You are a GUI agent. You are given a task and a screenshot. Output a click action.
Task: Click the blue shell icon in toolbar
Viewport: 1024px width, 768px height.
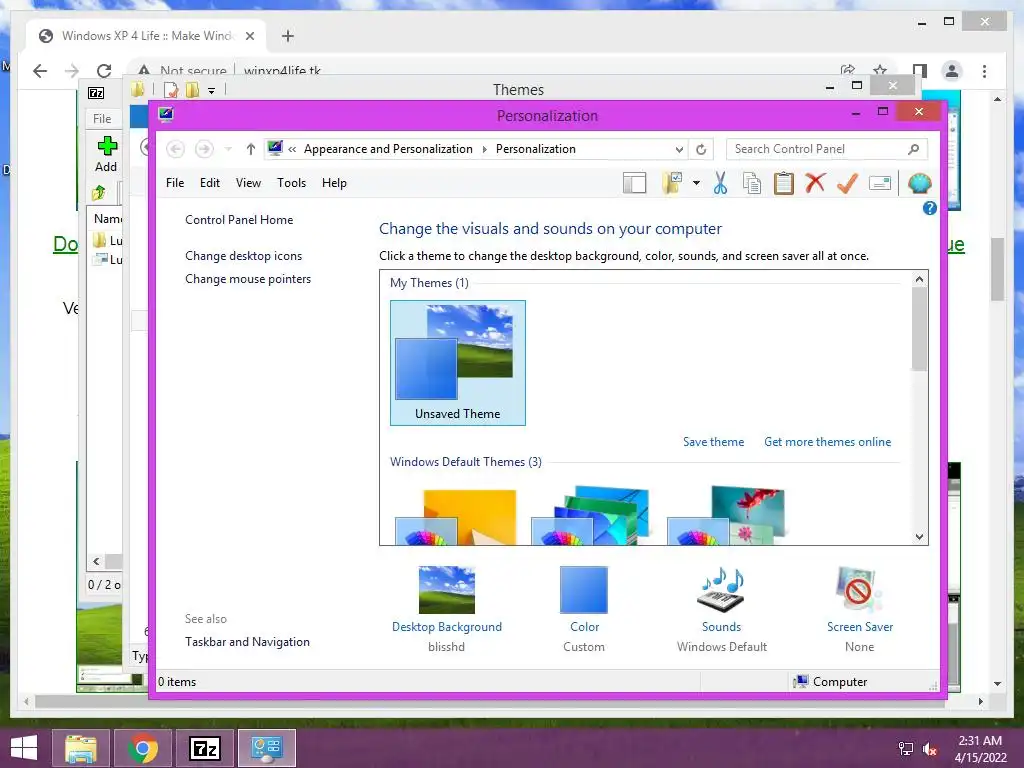919,184
